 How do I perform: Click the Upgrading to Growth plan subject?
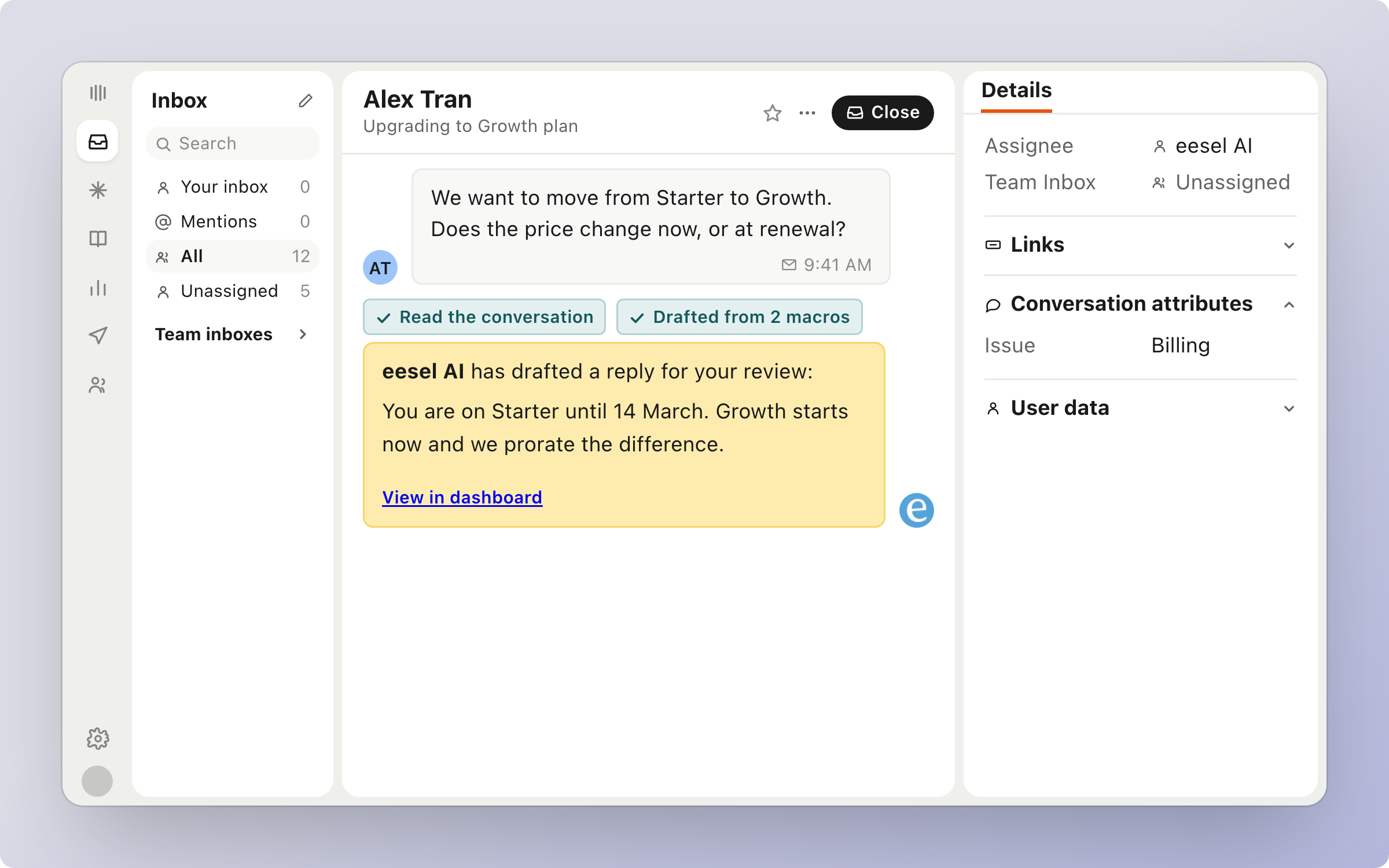(x=471, y=126)
